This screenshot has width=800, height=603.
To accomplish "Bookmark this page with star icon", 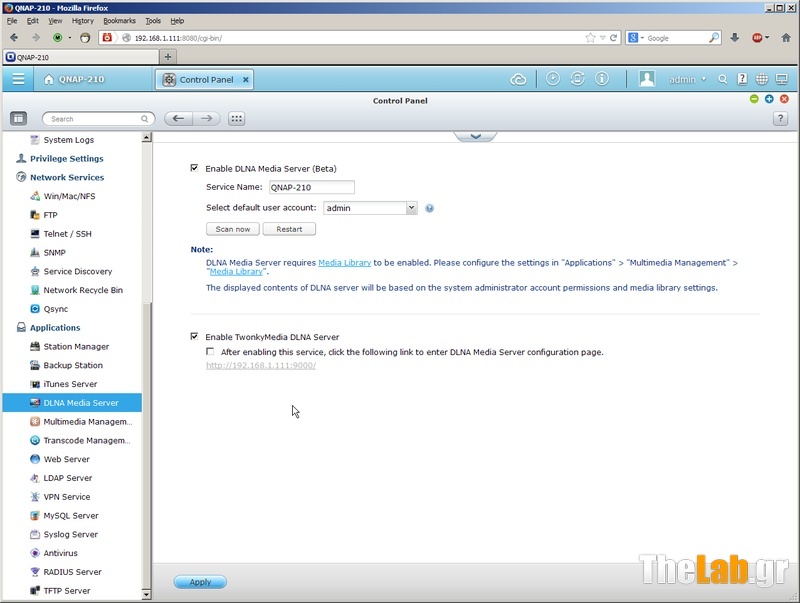I will tap(590, 38).
